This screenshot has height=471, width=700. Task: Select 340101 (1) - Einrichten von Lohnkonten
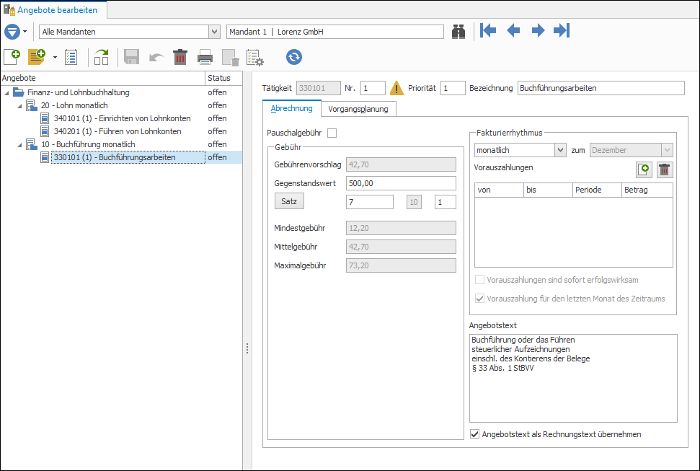coord(122,118)
